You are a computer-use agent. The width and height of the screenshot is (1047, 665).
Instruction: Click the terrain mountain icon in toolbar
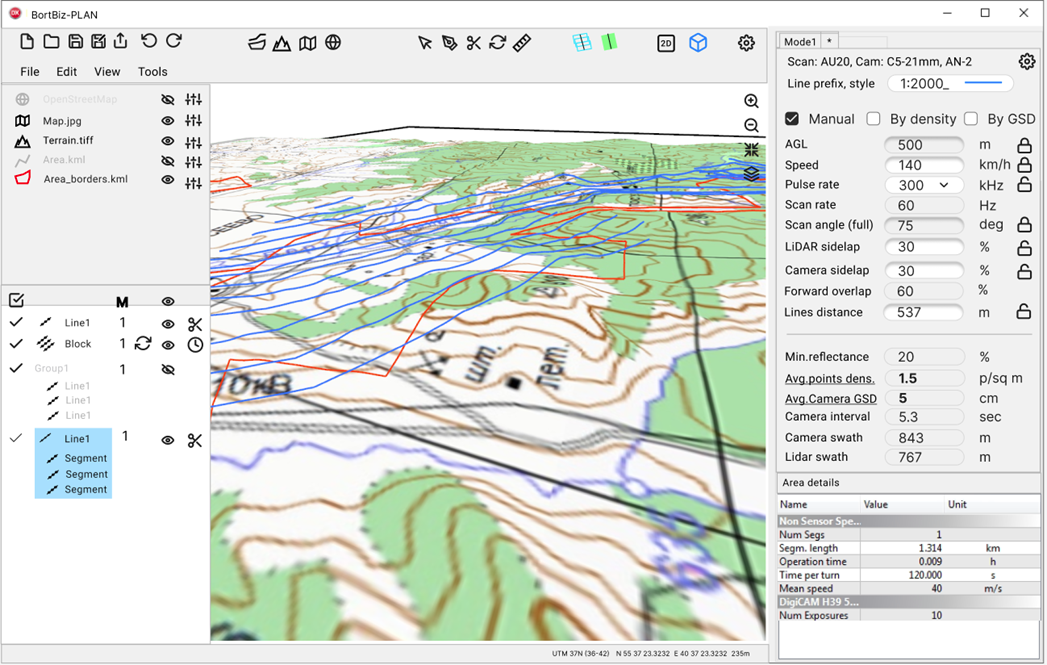click(282, 43)
